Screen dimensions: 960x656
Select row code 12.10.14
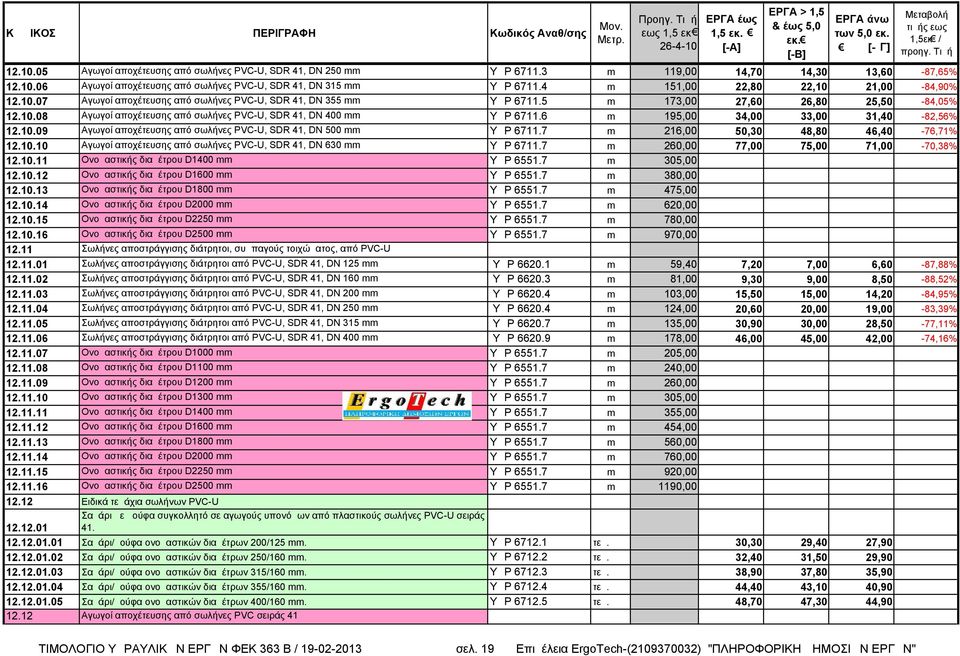coord(27,205)
